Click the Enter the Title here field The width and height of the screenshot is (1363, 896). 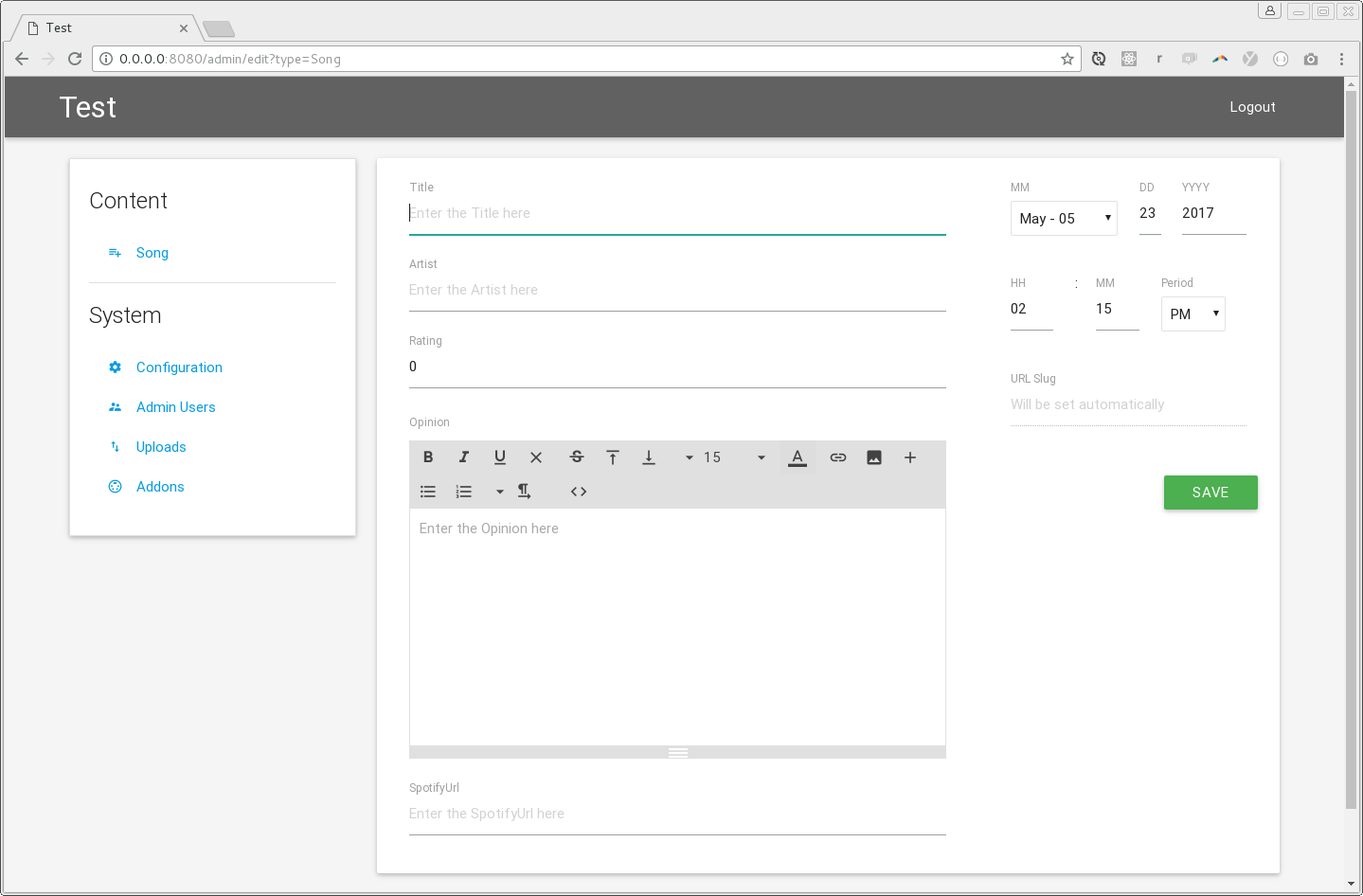pos(676,213)
